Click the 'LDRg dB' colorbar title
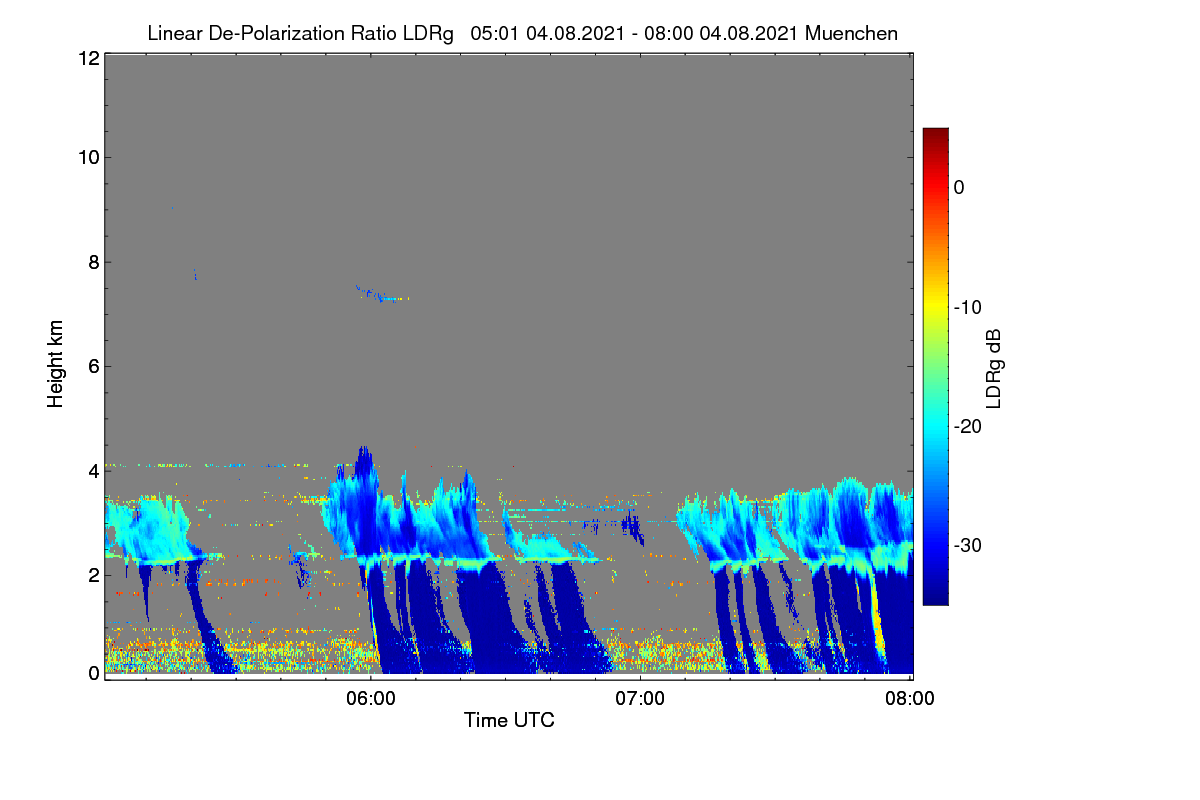Image resolution: width=1200 pixels, height=800 pixels. click(x=994, y=367)
